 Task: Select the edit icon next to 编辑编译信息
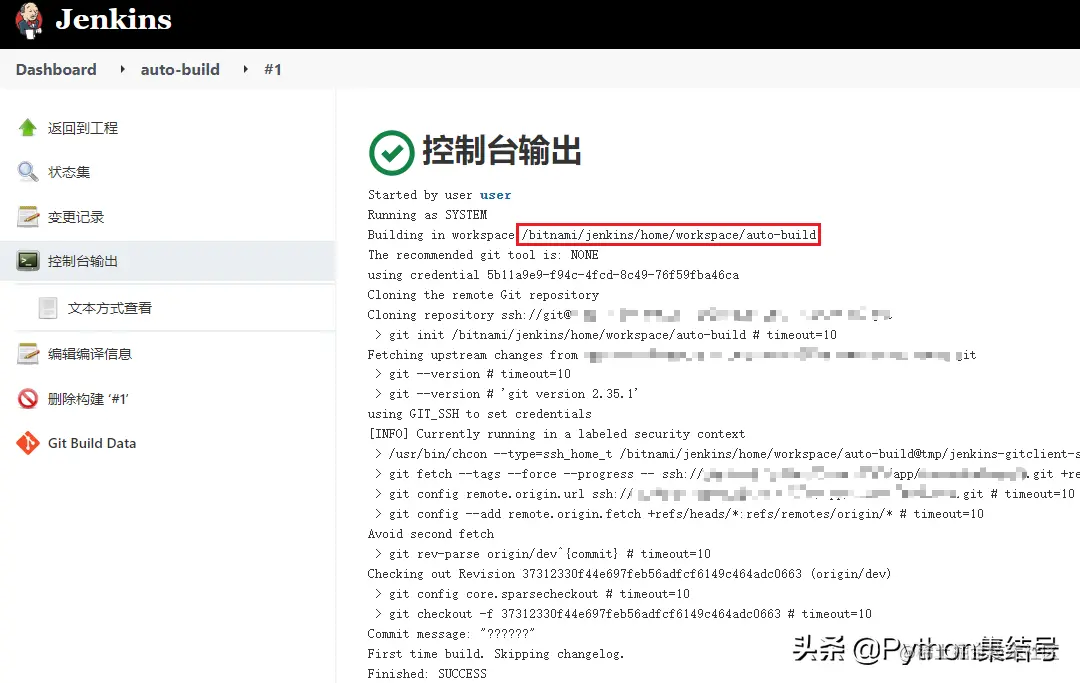click(x=27, y=353)
